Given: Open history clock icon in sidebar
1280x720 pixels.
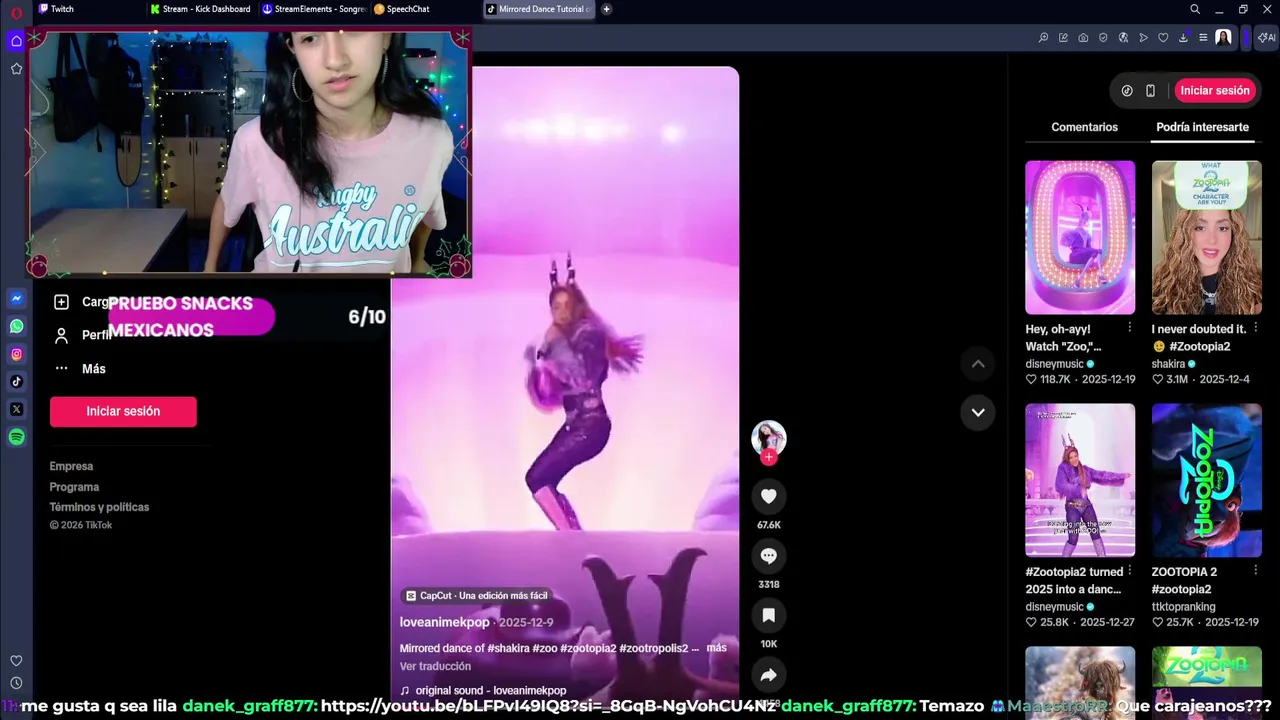Looking at the screenshot, I should [16, 683].
